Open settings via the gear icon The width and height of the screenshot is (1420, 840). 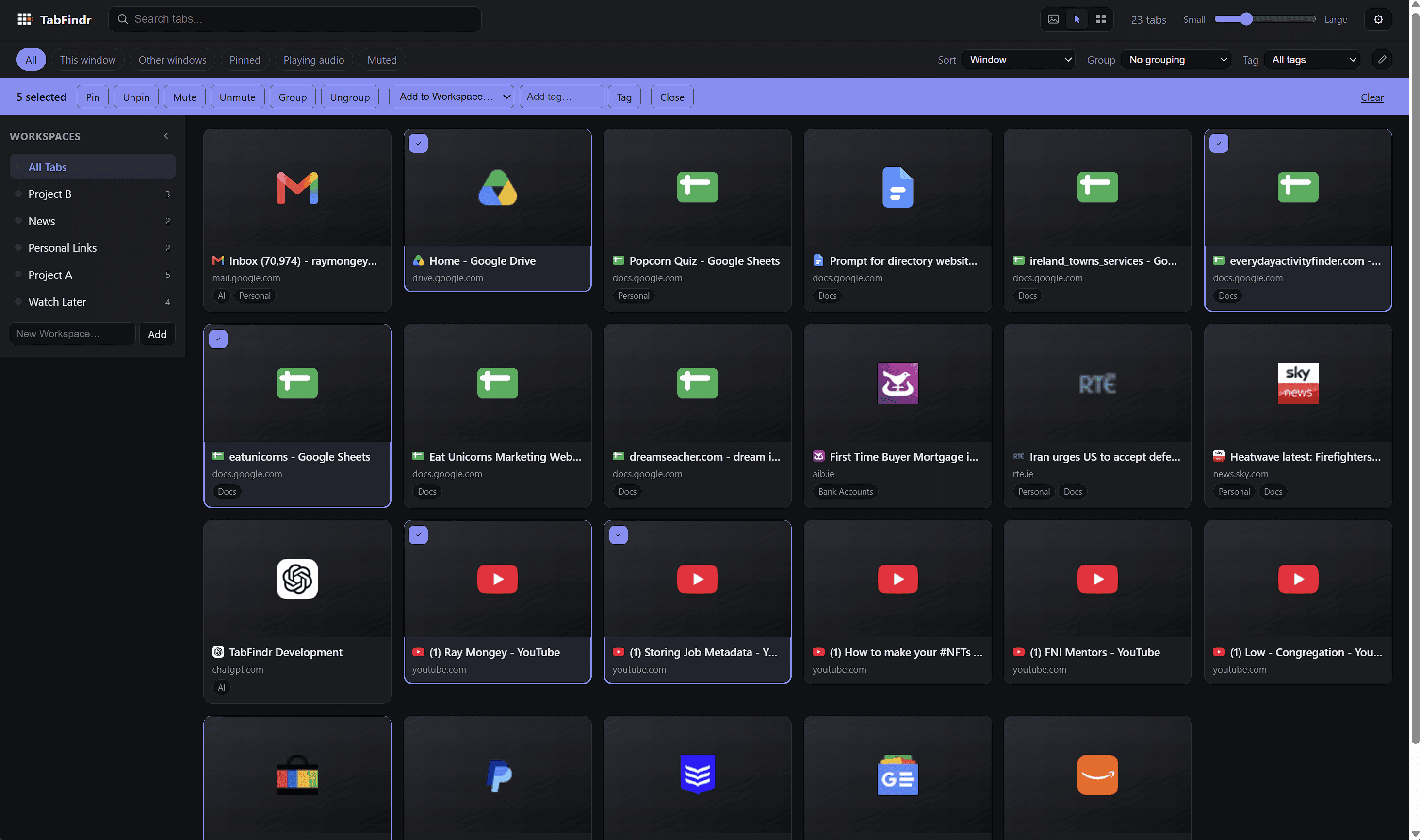1377,19
